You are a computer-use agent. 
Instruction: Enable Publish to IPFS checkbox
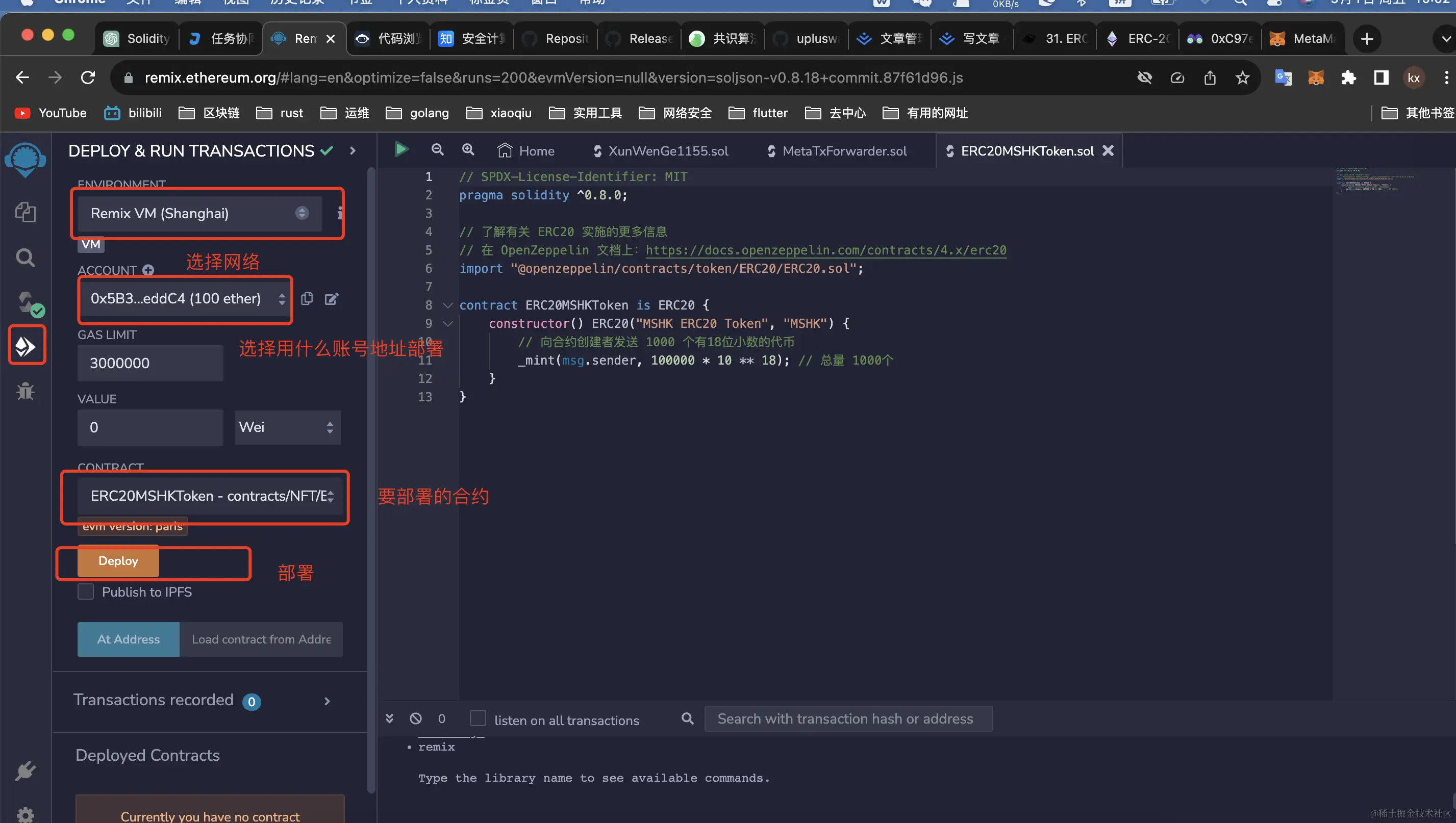click(85, 592)
